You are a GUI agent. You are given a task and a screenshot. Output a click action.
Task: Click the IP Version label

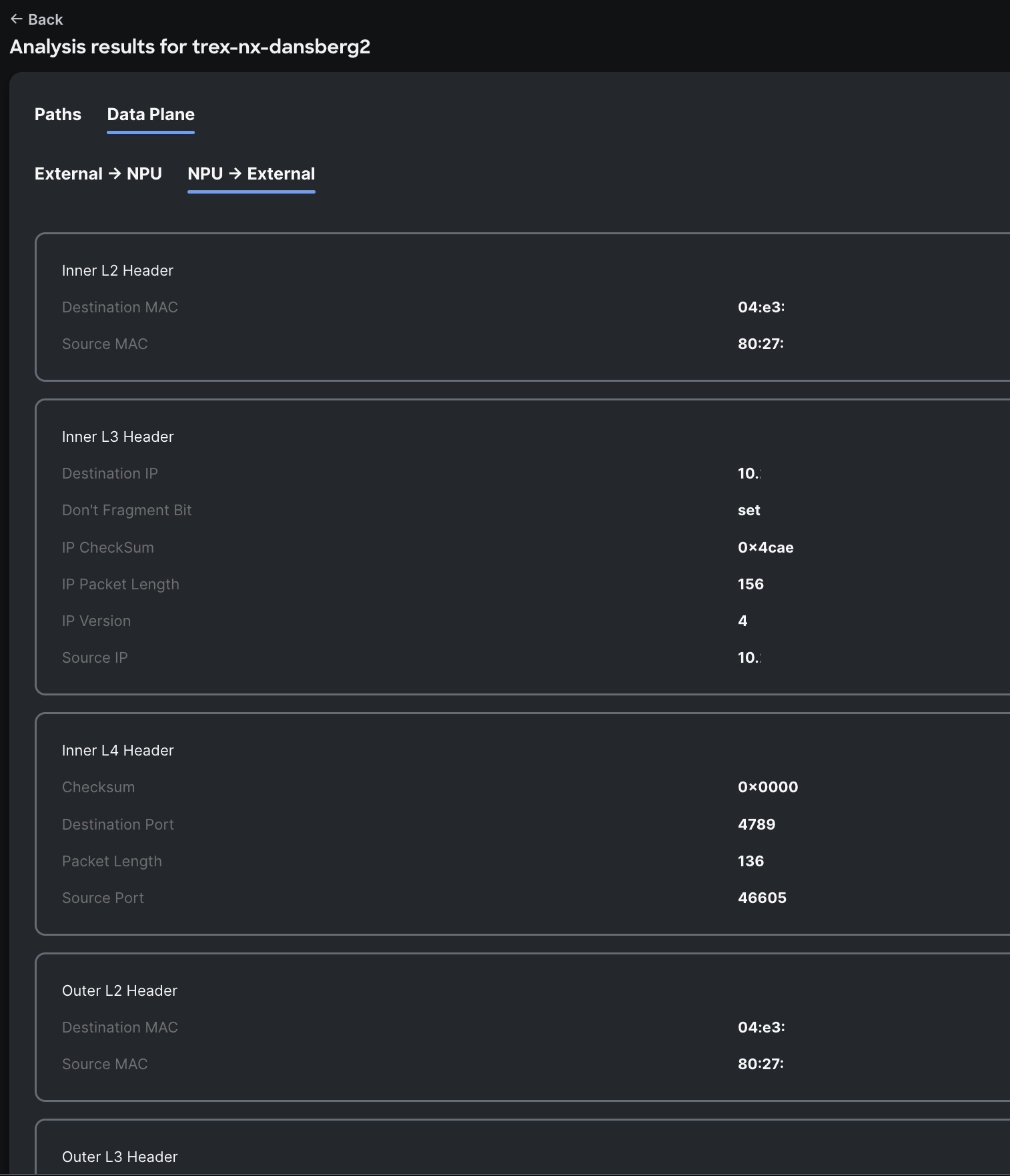click(96, 621)
